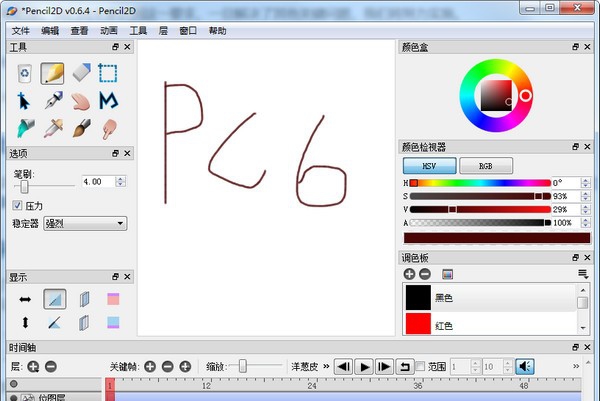Screen dimensions: 600x401
Task: Open the 帮助 menu
Action: (217, 31)
